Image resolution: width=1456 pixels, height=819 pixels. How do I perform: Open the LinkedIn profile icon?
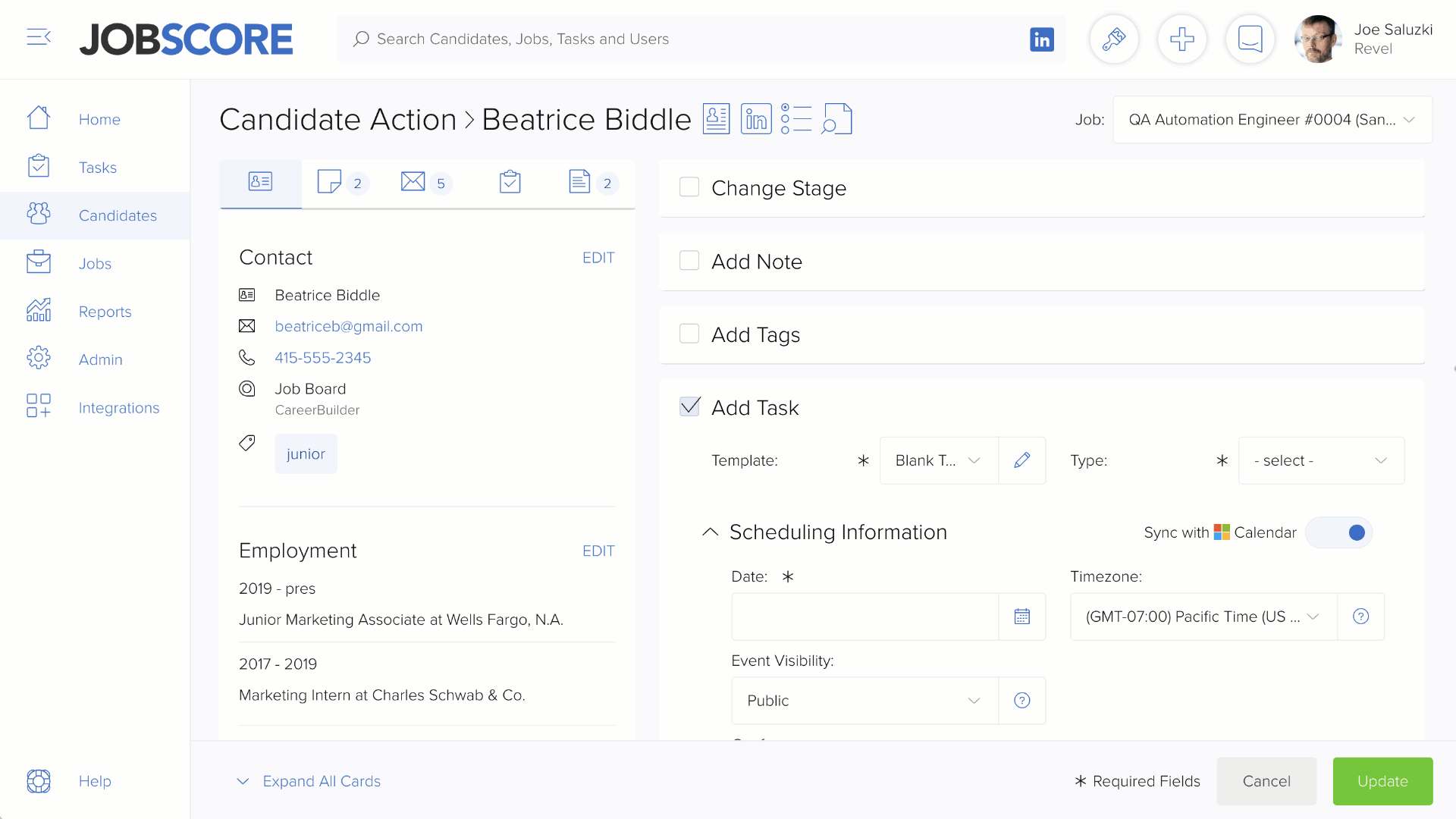[756, 119]
